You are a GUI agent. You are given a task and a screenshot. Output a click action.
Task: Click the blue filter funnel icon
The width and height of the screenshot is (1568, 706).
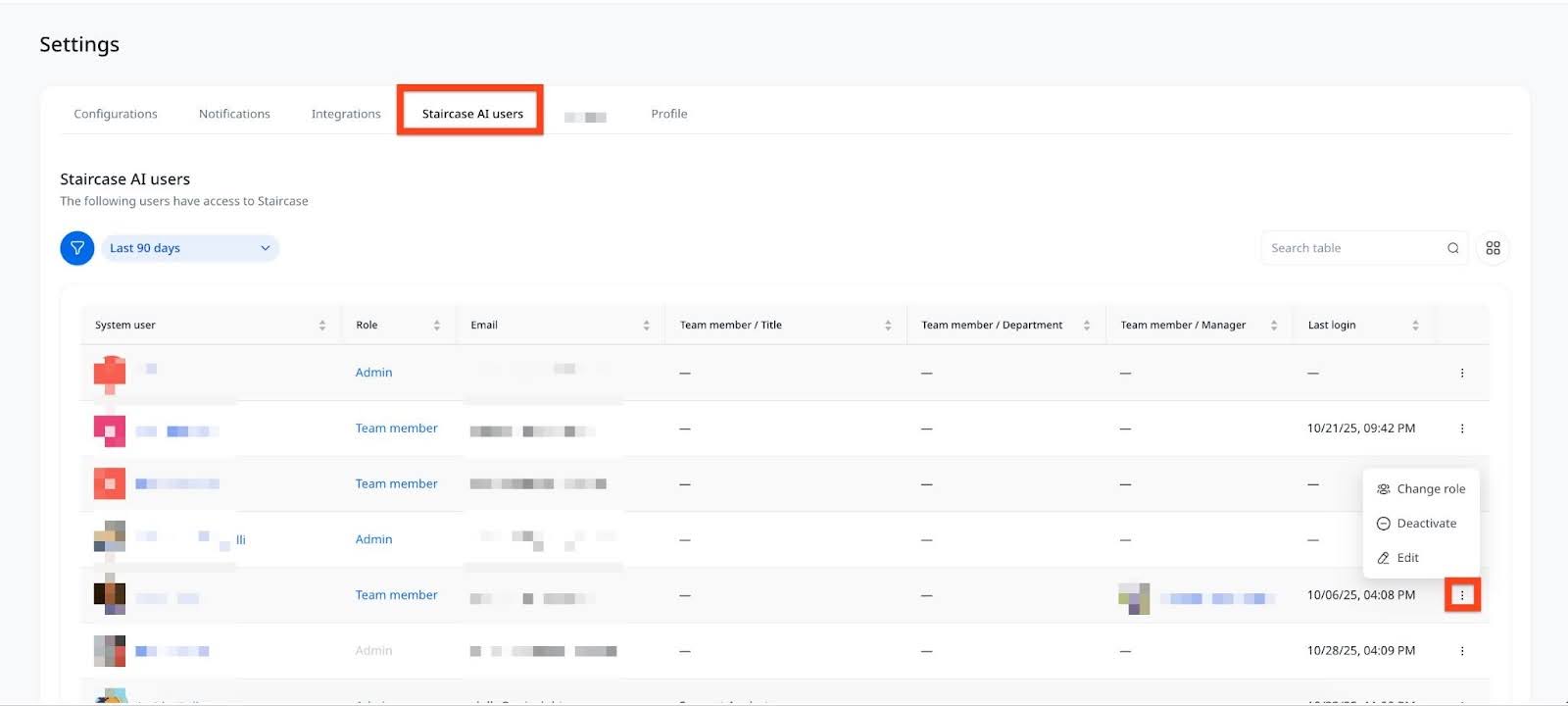click(x=77, y=248)
